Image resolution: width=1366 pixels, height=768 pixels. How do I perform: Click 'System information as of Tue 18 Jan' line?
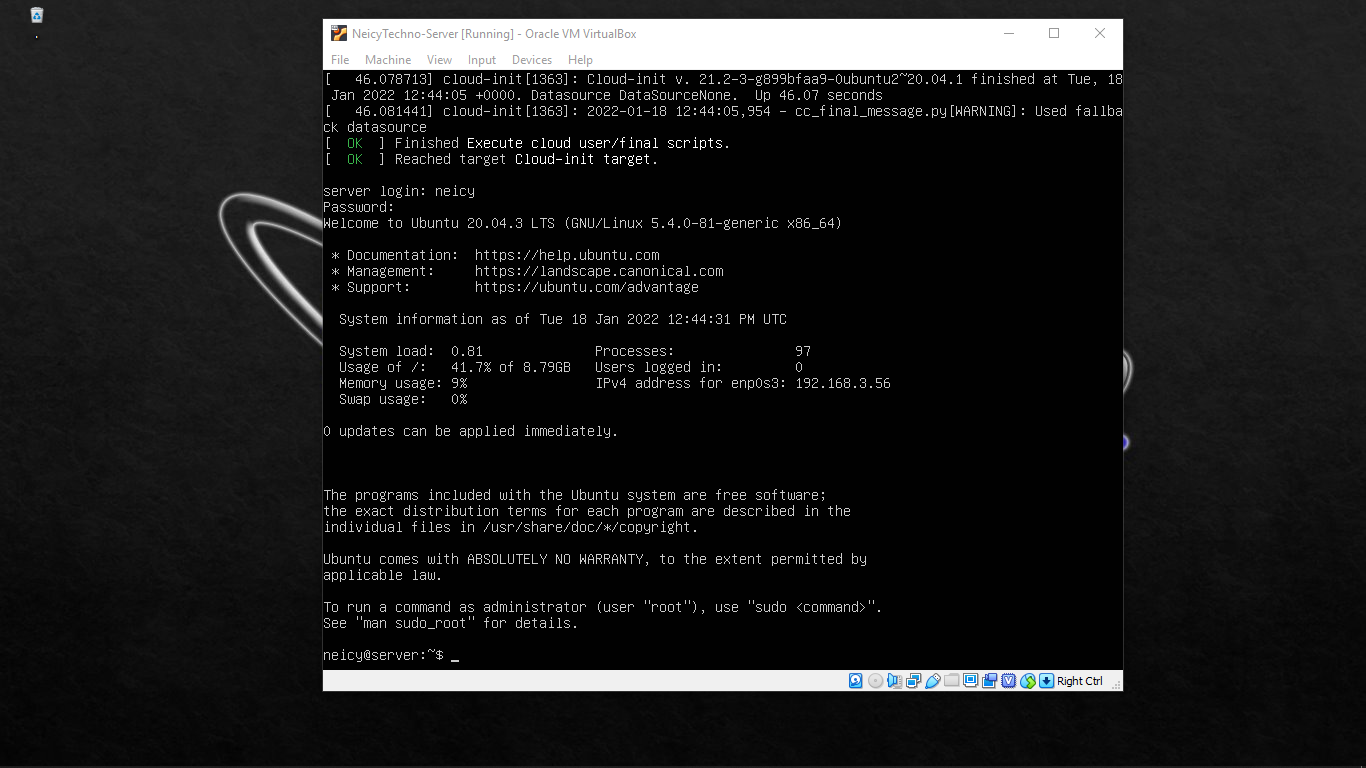point(563,319)
